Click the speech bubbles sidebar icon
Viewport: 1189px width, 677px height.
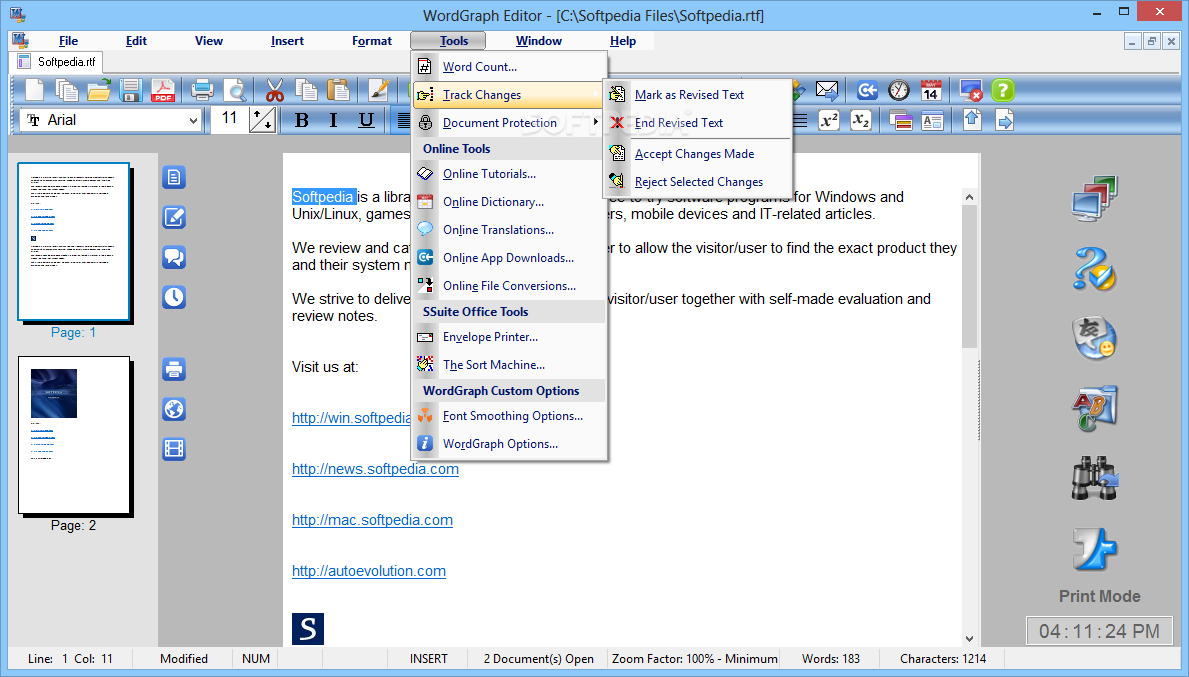[x=174, y=258]
